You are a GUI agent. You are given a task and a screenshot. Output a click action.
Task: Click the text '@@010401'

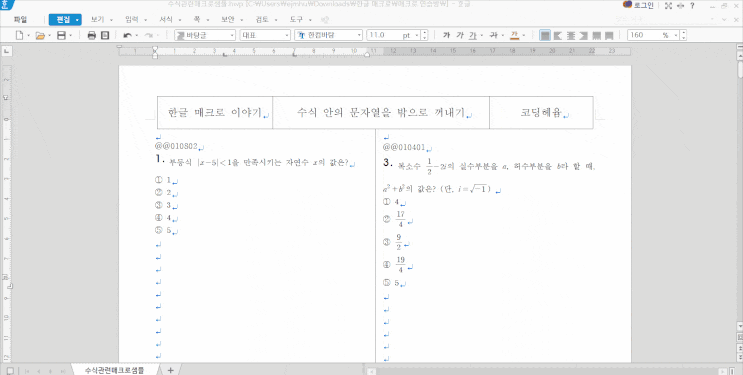pos(404,147)
